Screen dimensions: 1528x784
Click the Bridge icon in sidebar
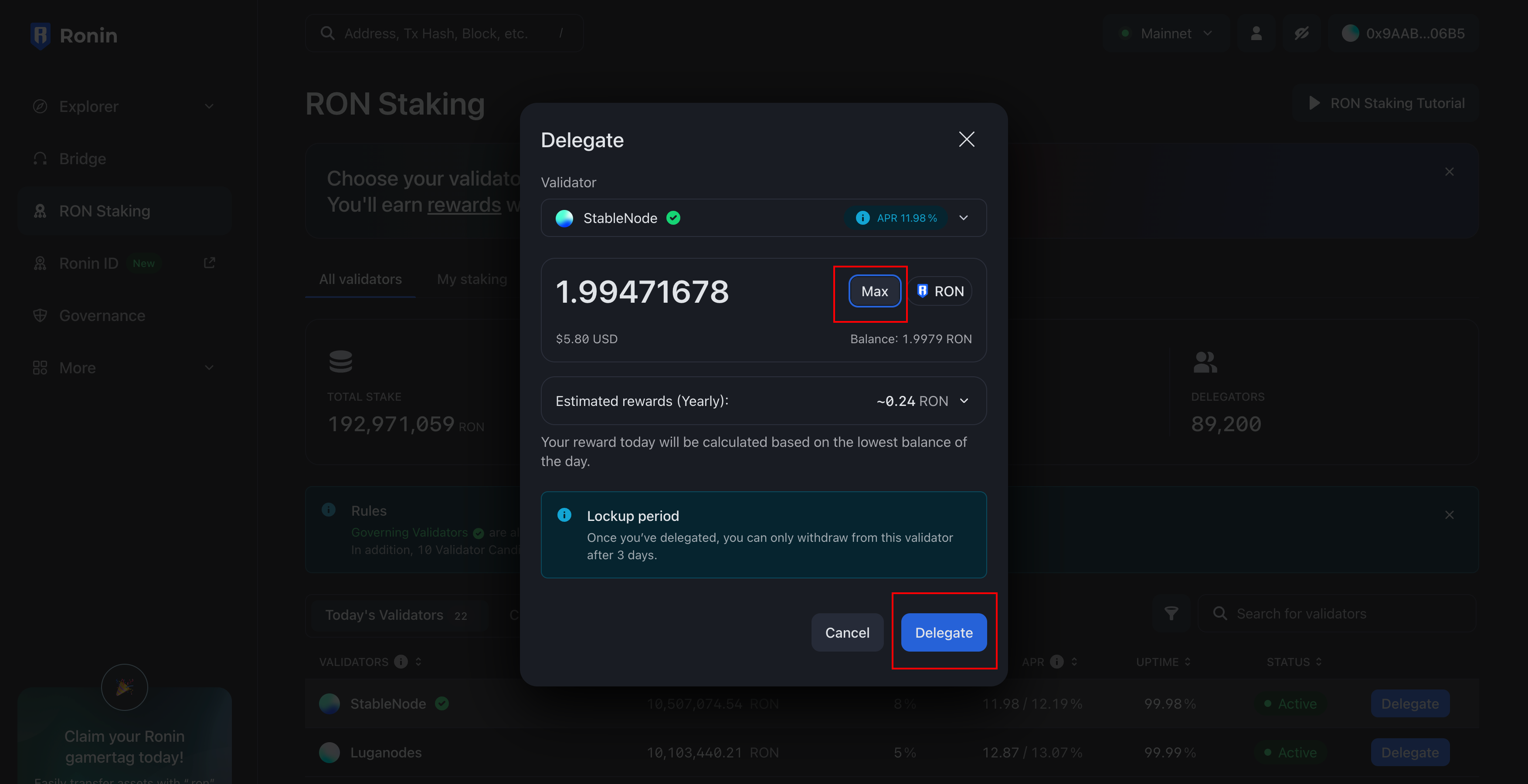pos(40,159)
